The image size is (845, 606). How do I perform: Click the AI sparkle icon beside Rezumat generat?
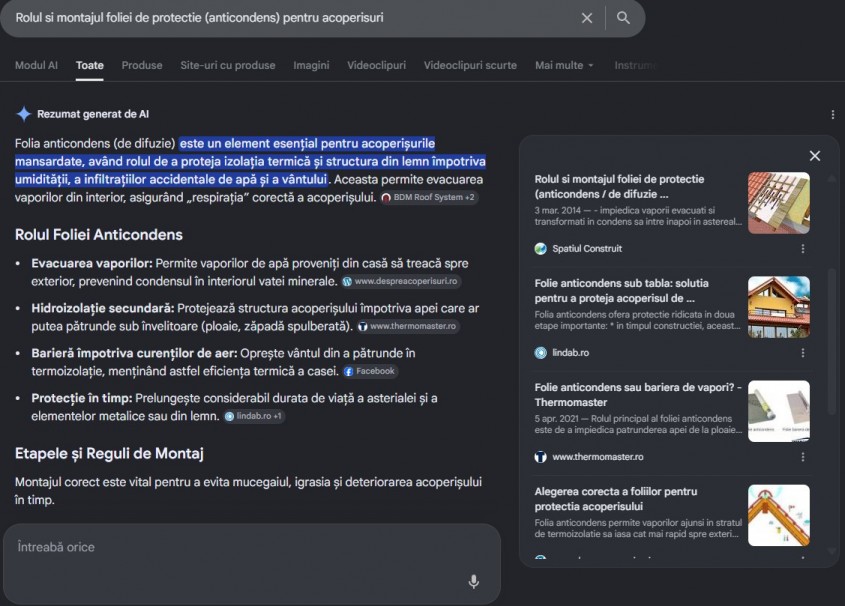pyautogui.click(x=24, y=114)
